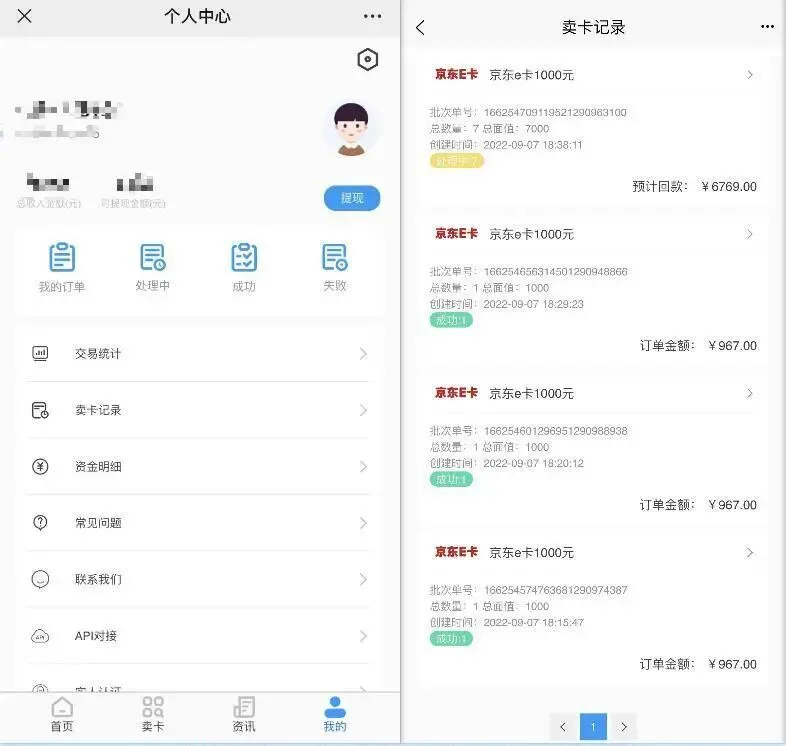Click 成功:1 badge on 18:20:12 order

coord(451,480)
